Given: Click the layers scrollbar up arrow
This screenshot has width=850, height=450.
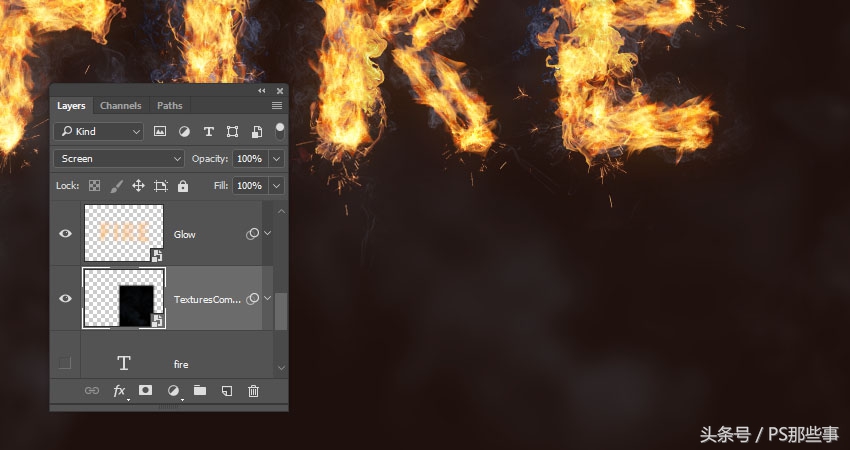Looking at the screenshot, I should [x=281, y=211].
